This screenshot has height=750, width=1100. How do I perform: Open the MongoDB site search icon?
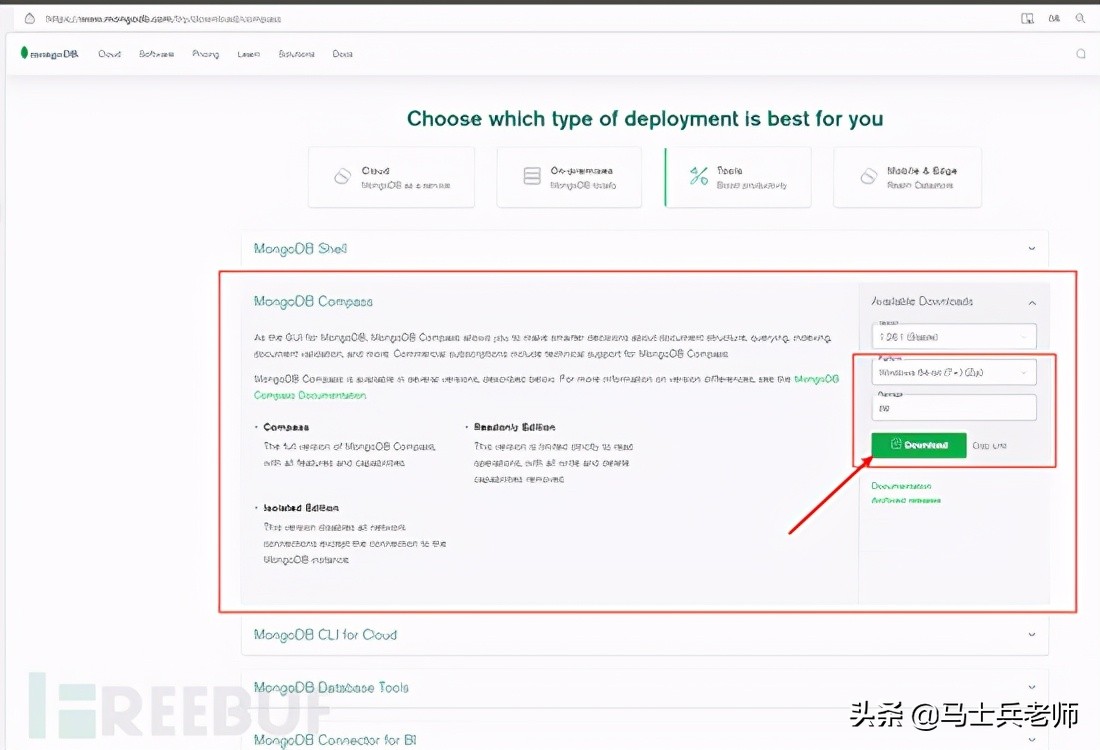(x=1081, y=53)
